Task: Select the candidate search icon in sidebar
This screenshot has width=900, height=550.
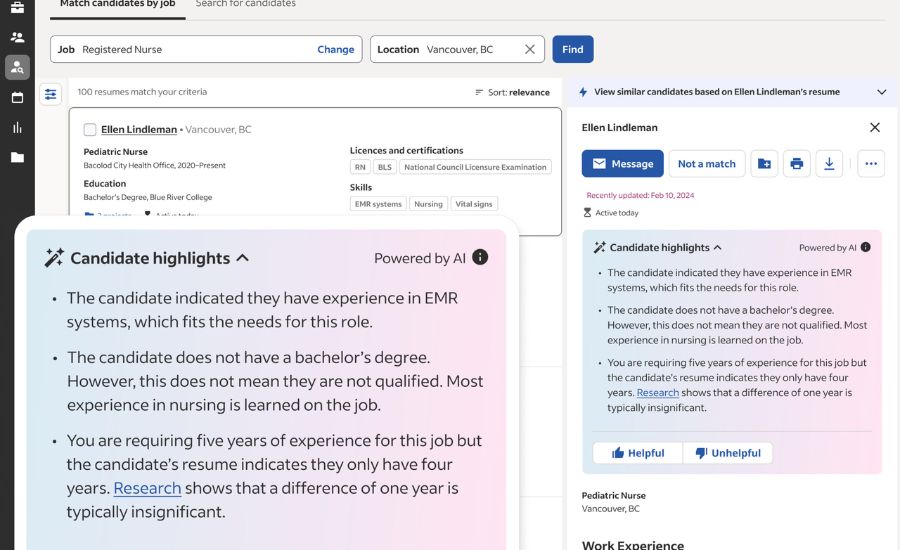Action: coord(17,67)
